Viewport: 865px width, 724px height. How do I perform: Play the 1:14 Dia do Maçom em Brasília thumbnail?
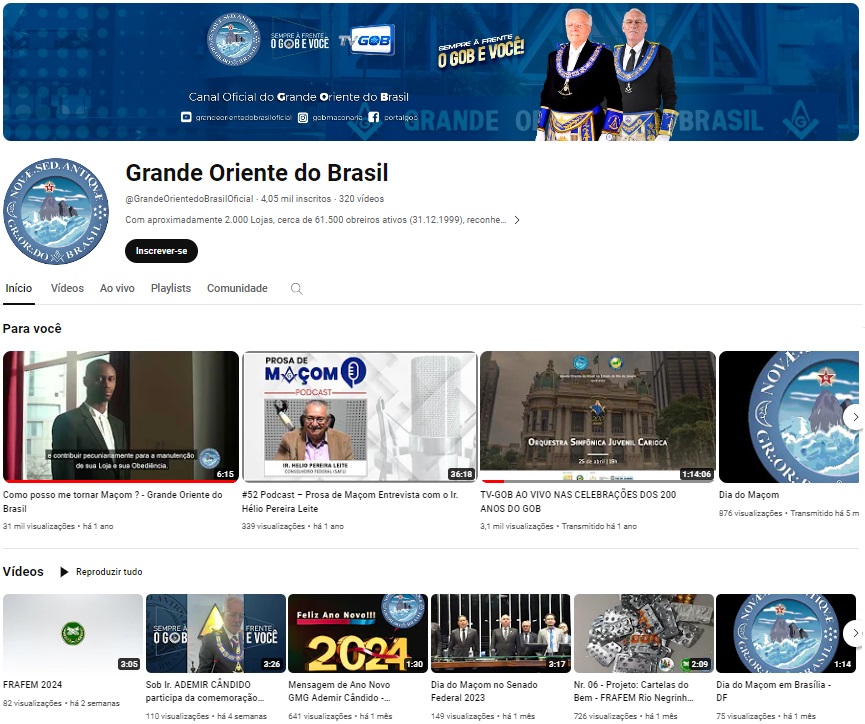click(x=786, y=633)
